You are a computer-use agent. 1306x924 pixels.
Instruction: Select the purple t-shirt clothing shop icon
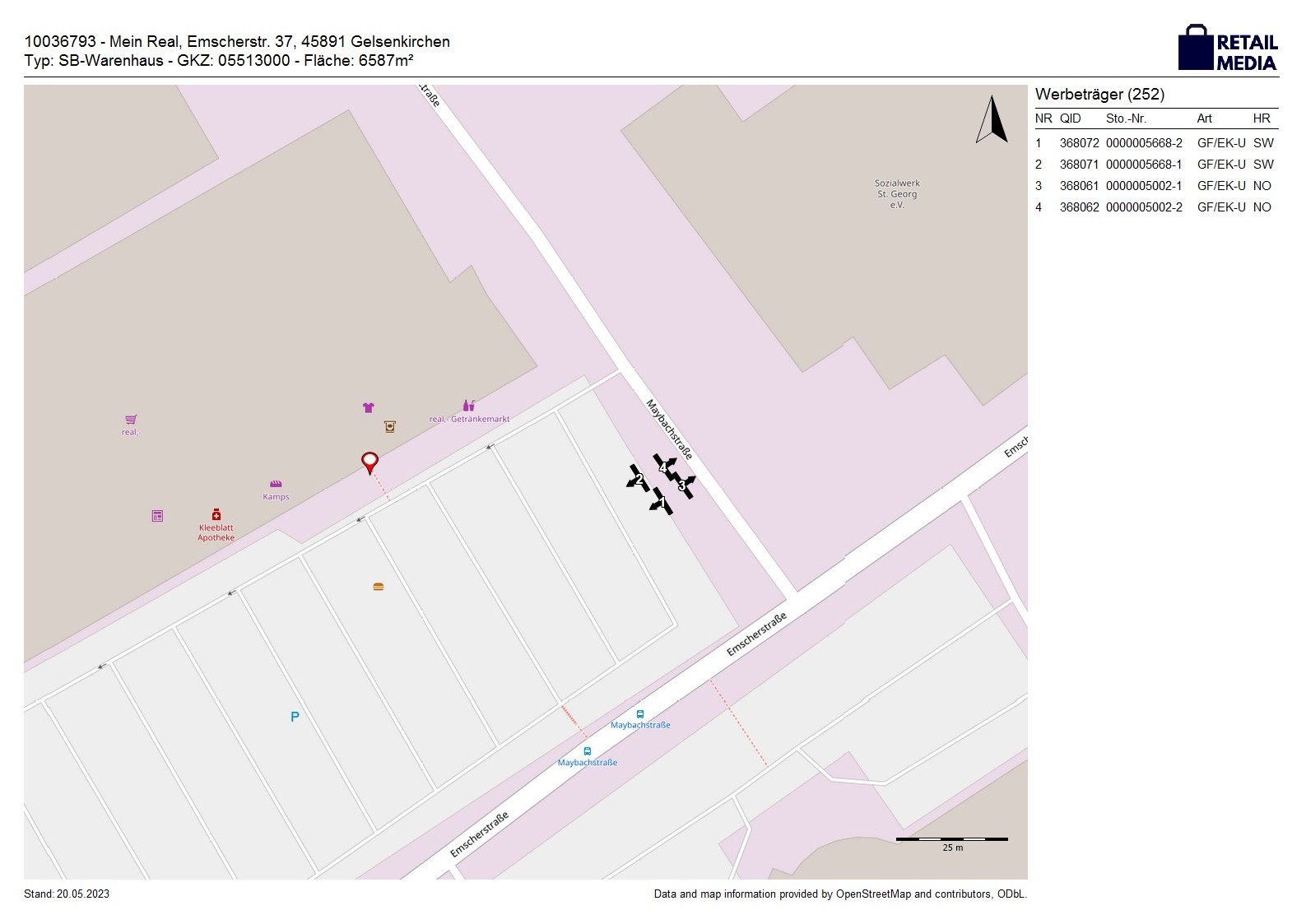click(368, 407)
